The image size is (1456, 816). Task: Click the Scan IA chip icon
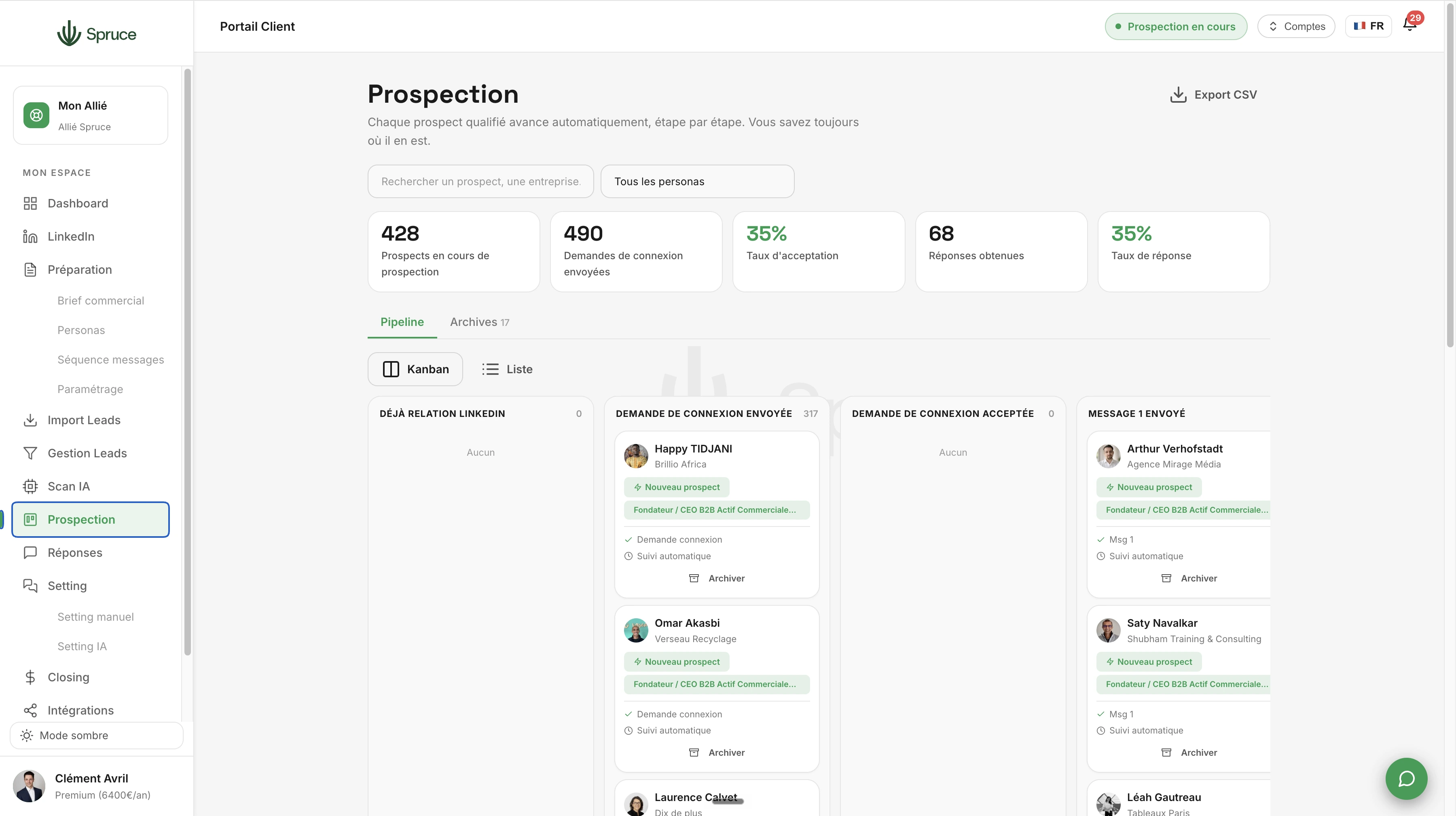click(x=30, y=486)
